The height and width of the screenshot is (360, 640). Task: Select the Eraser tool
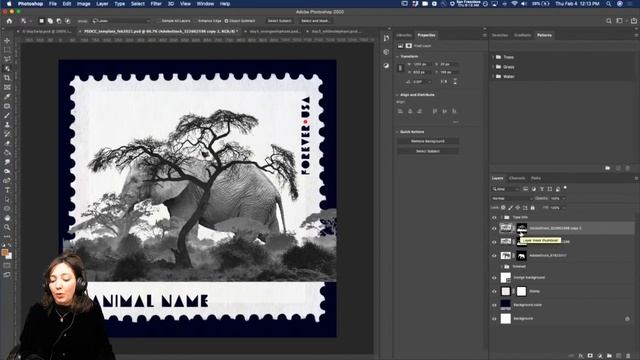(7, 143)
